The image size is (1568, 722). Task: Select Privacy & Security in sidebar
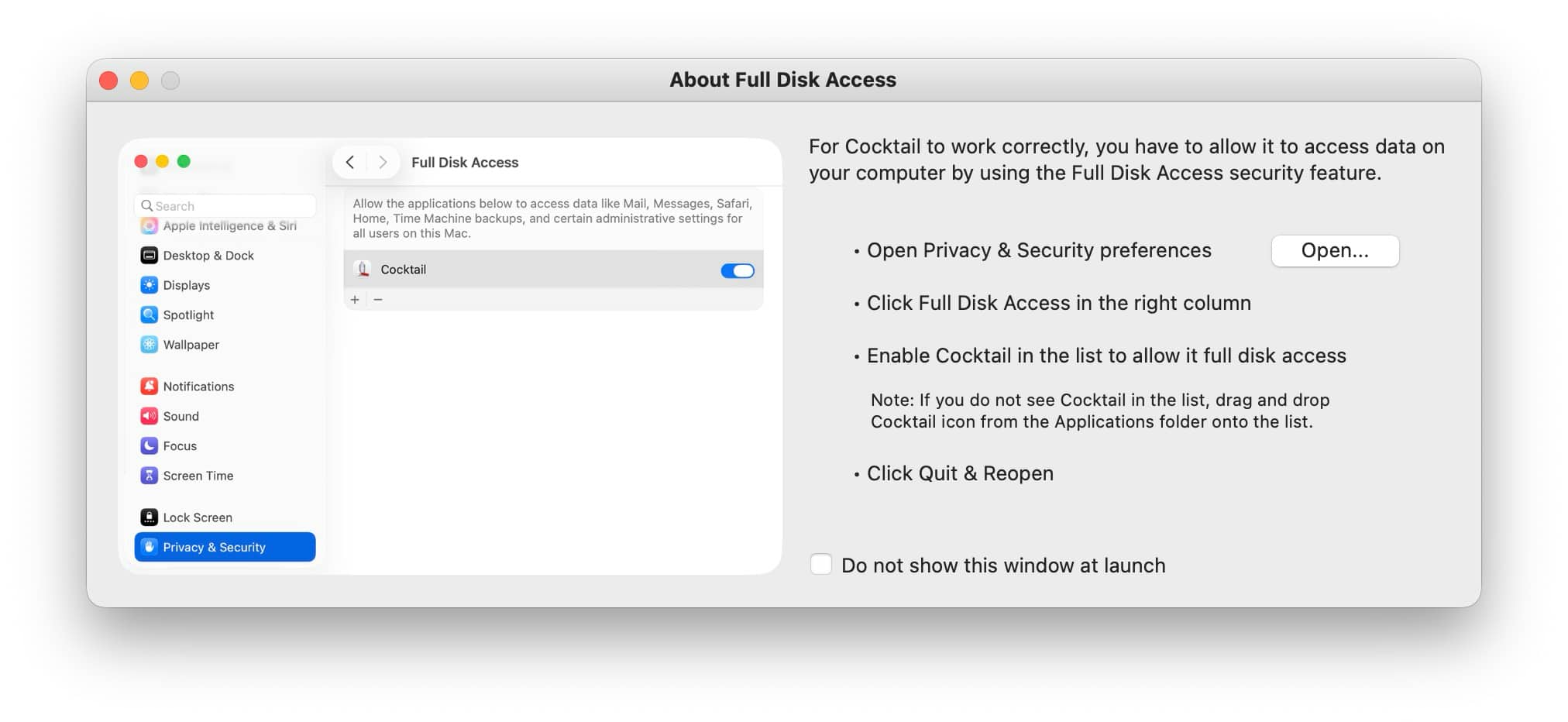point(225,547)
